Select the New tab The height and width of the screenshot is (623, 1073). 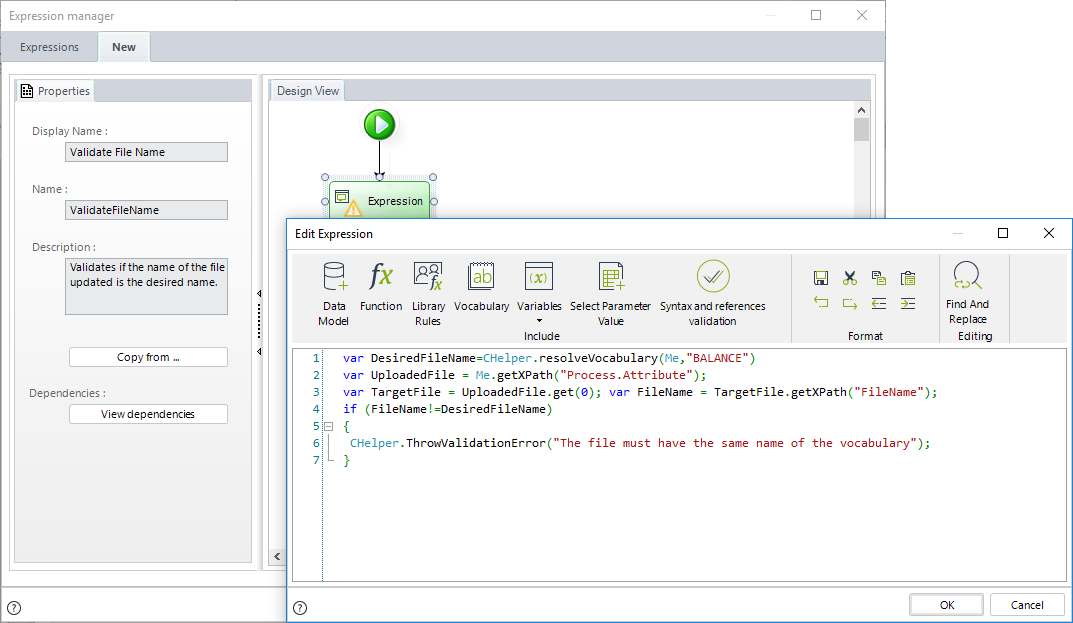[x=124, y=47]
